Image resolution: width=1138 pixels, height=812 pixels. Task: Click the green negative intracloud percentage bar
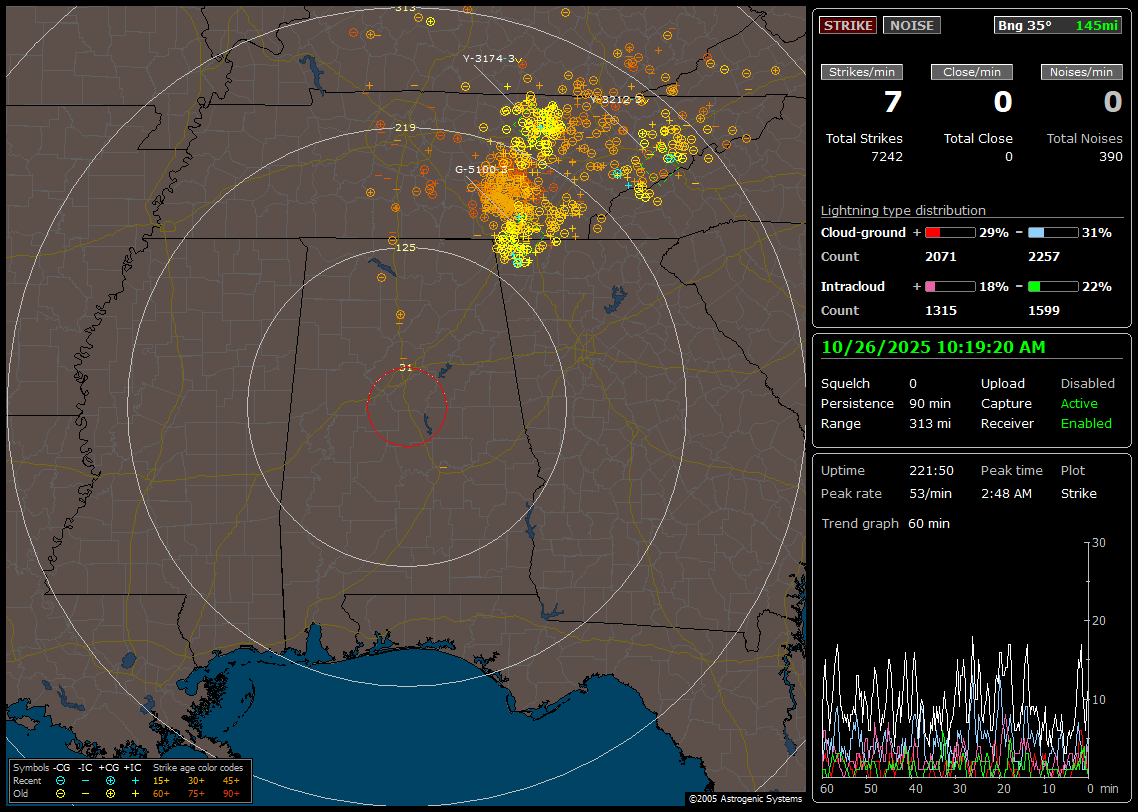pyautogui.click(x=1053, y=286)
